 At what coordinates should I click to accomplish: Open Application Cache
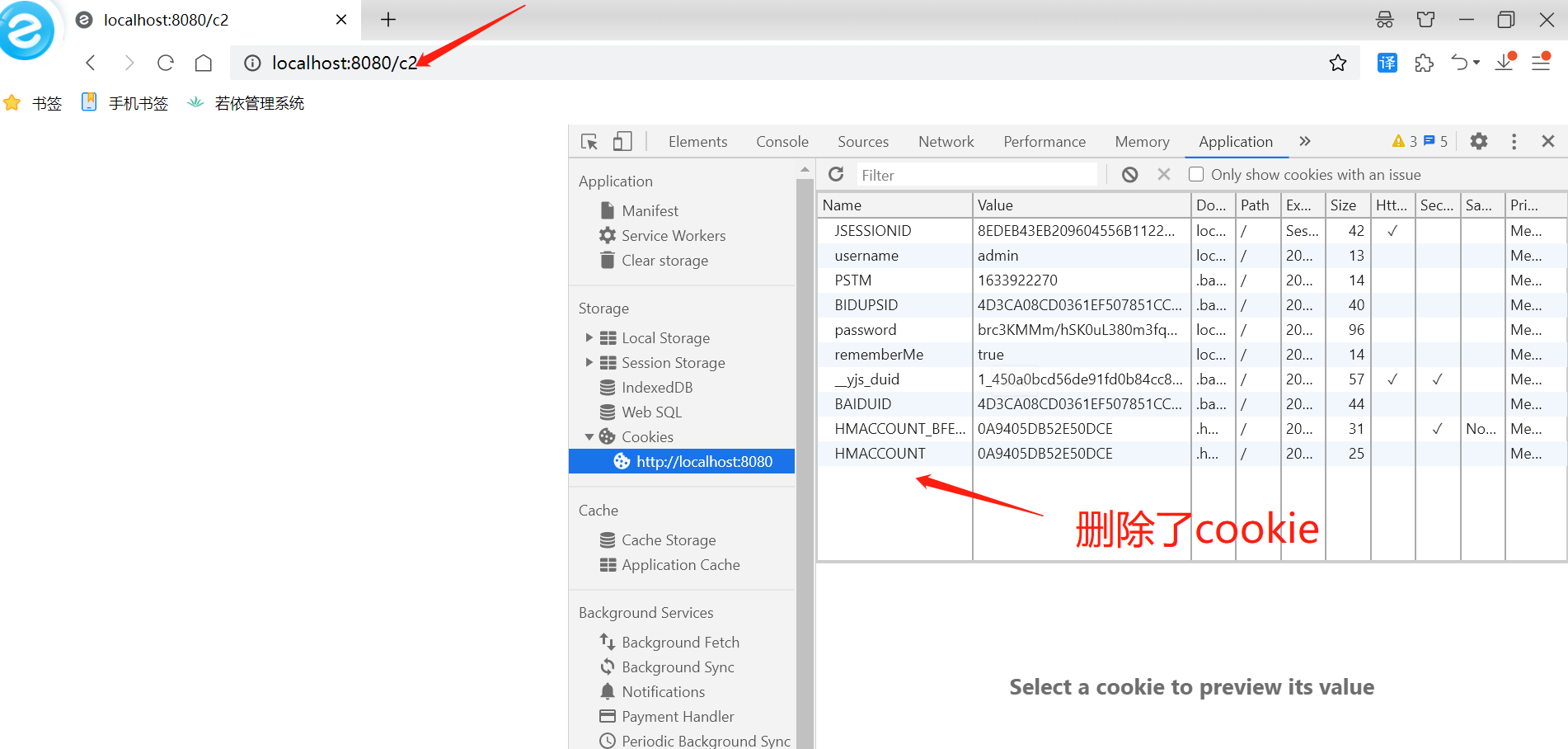680,565
